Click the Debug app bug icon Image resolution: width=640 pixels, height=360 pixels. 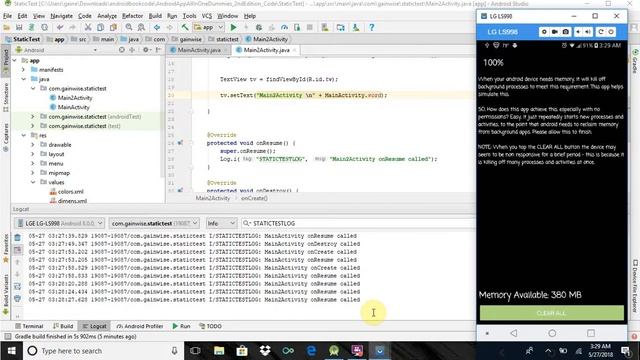pyautogui.click(x=258, y=27)
